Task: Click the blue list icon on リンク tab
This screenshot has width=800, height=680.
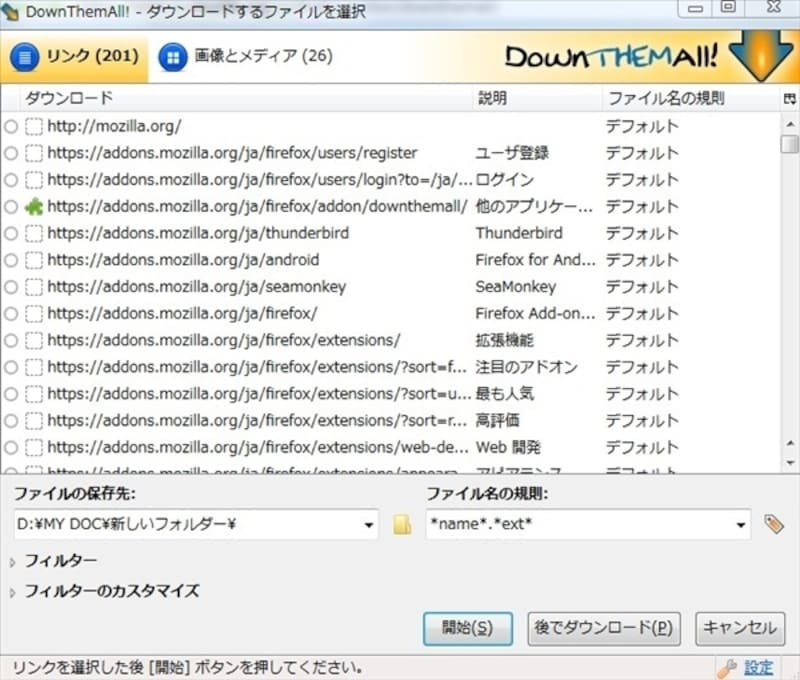Action: tap(25, 57)
